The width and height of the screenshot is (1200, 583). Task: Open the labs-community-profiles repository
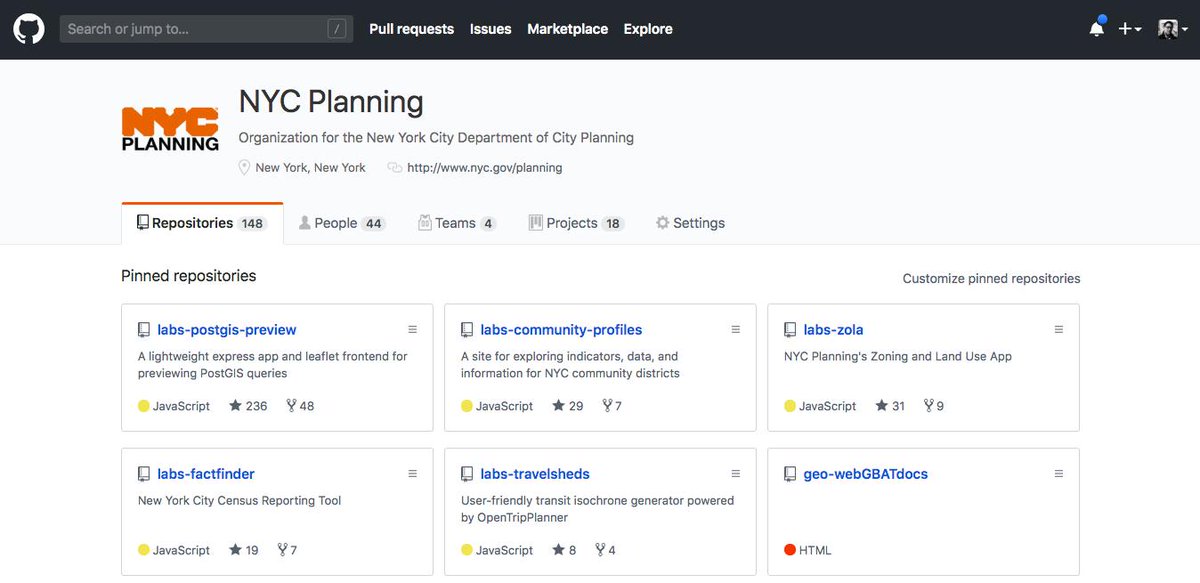[x=561, y=330]
